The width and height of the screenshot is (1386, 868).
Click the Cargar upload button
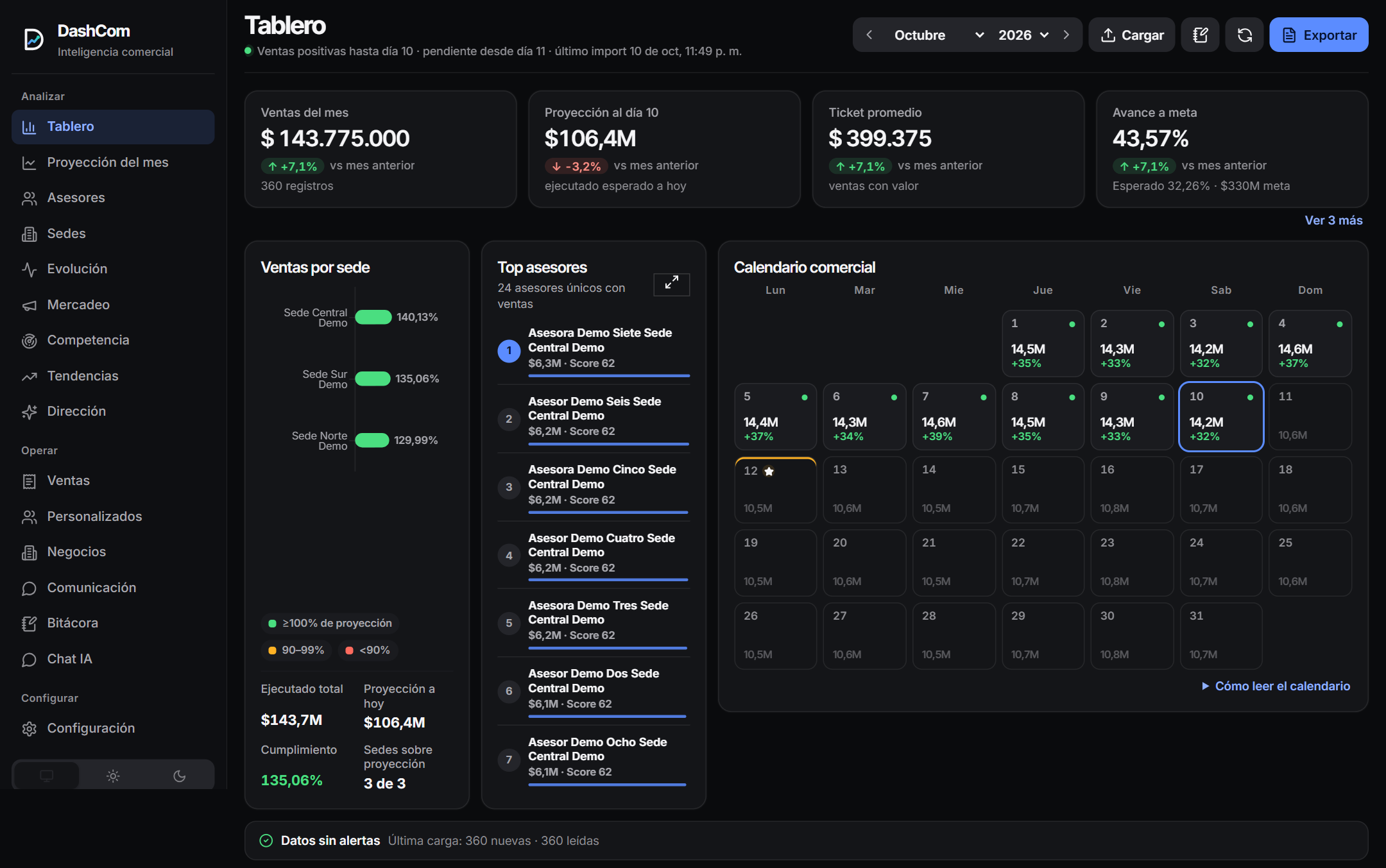pos(1131,35)
